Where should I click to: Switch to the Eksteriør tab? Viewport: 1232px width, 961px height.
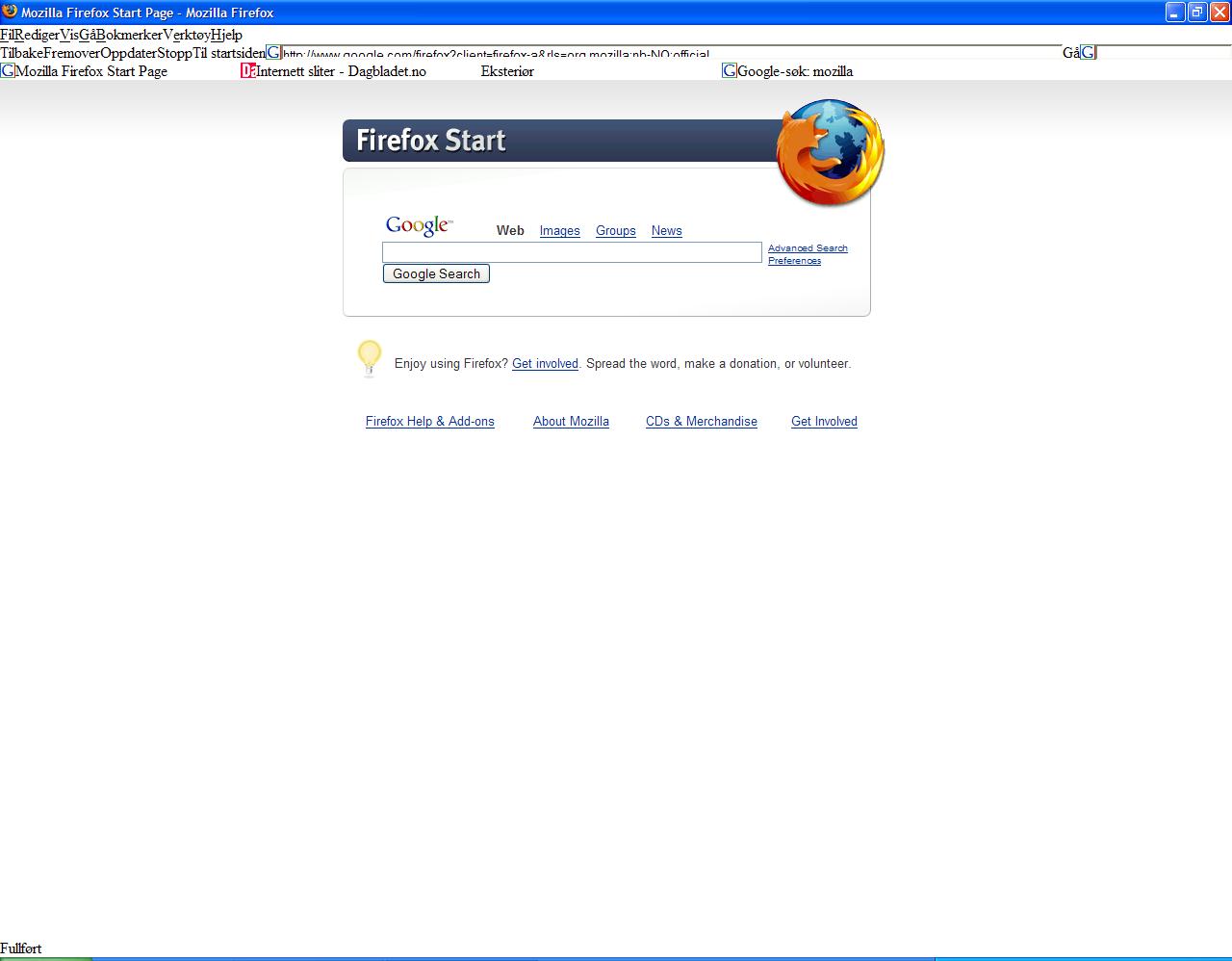click(x=507, y=71)
